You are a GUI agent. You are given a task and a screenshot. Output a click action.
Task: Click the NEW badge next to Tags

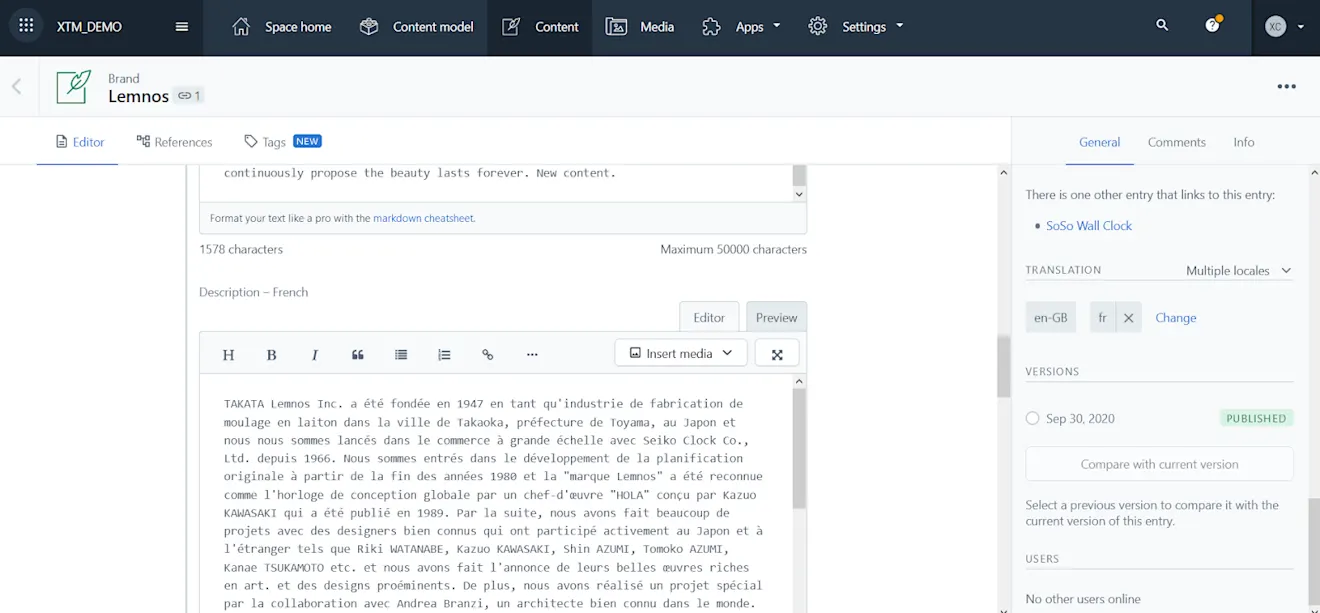pos(307,141)
